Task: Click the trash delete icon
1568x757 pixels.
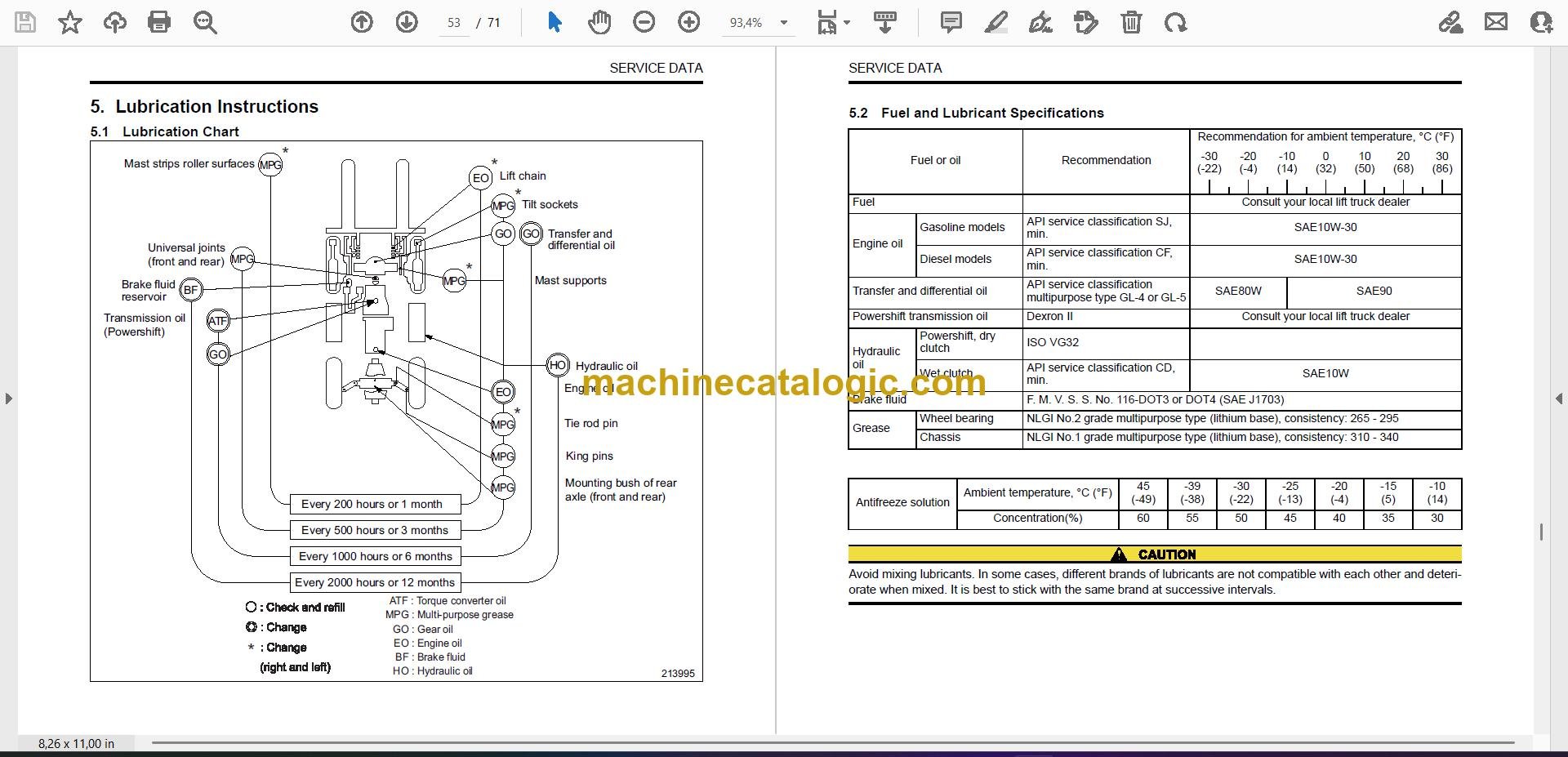Action: point(1131,23)
